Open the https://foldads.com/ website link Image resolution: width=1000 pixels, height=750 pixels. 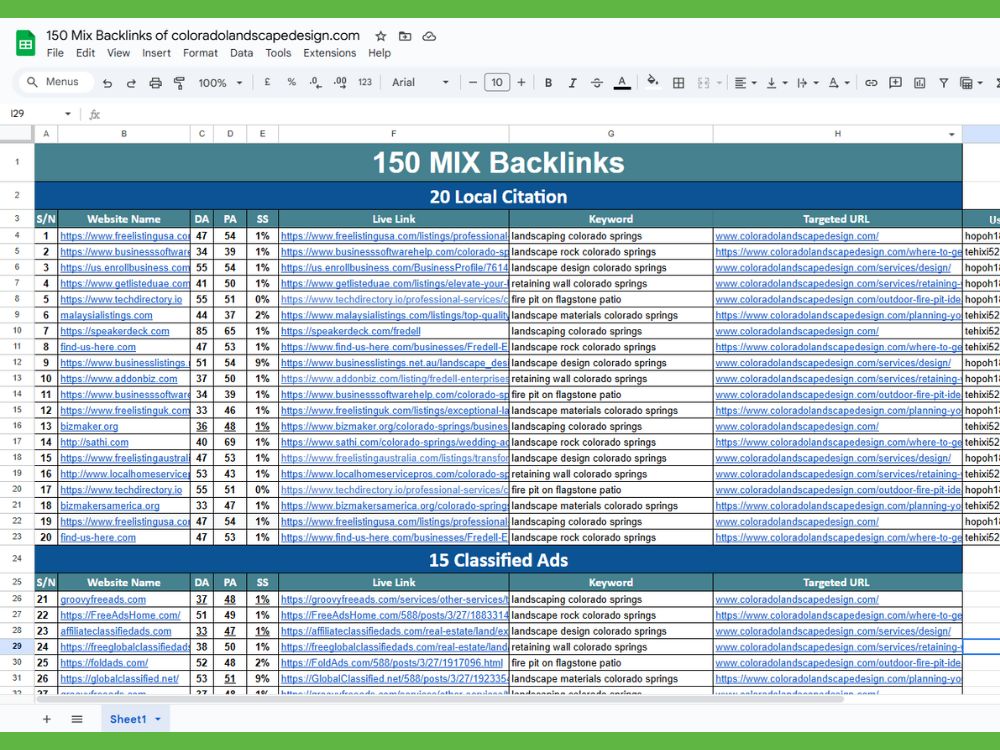(x=104, y=663)
